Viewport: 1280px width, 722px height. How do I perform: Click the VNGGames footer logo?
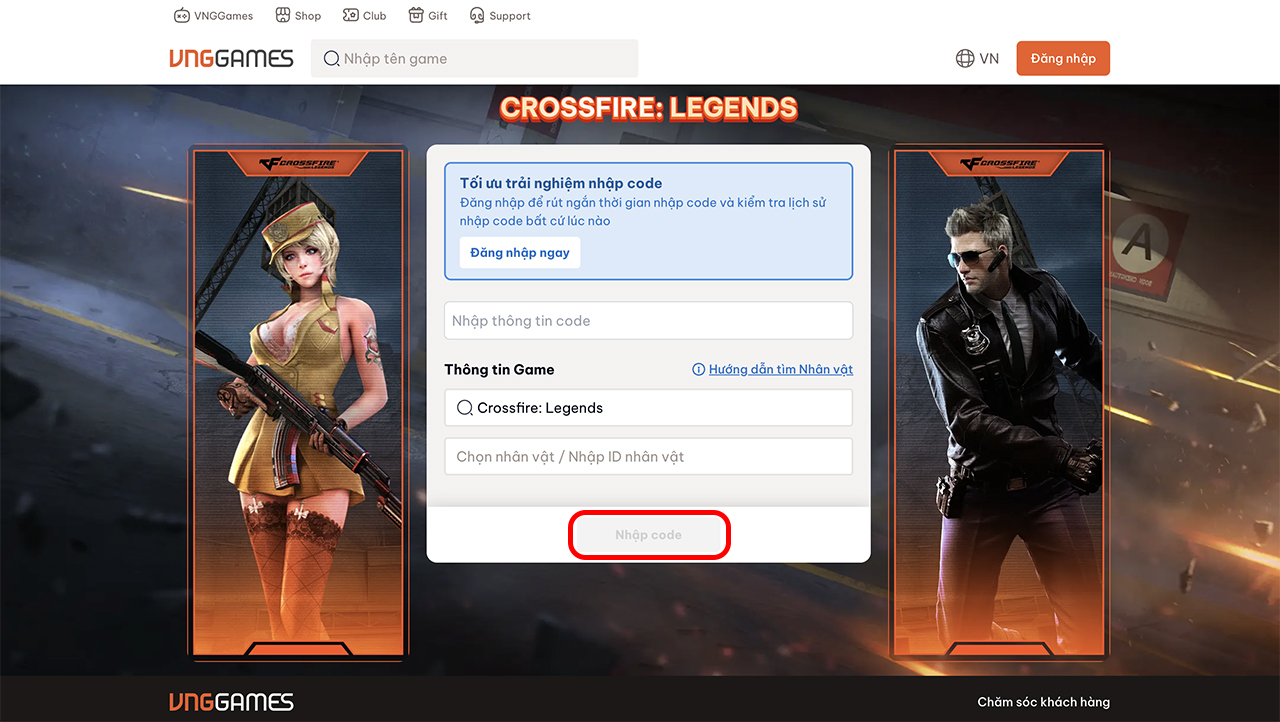pos(231,701)
